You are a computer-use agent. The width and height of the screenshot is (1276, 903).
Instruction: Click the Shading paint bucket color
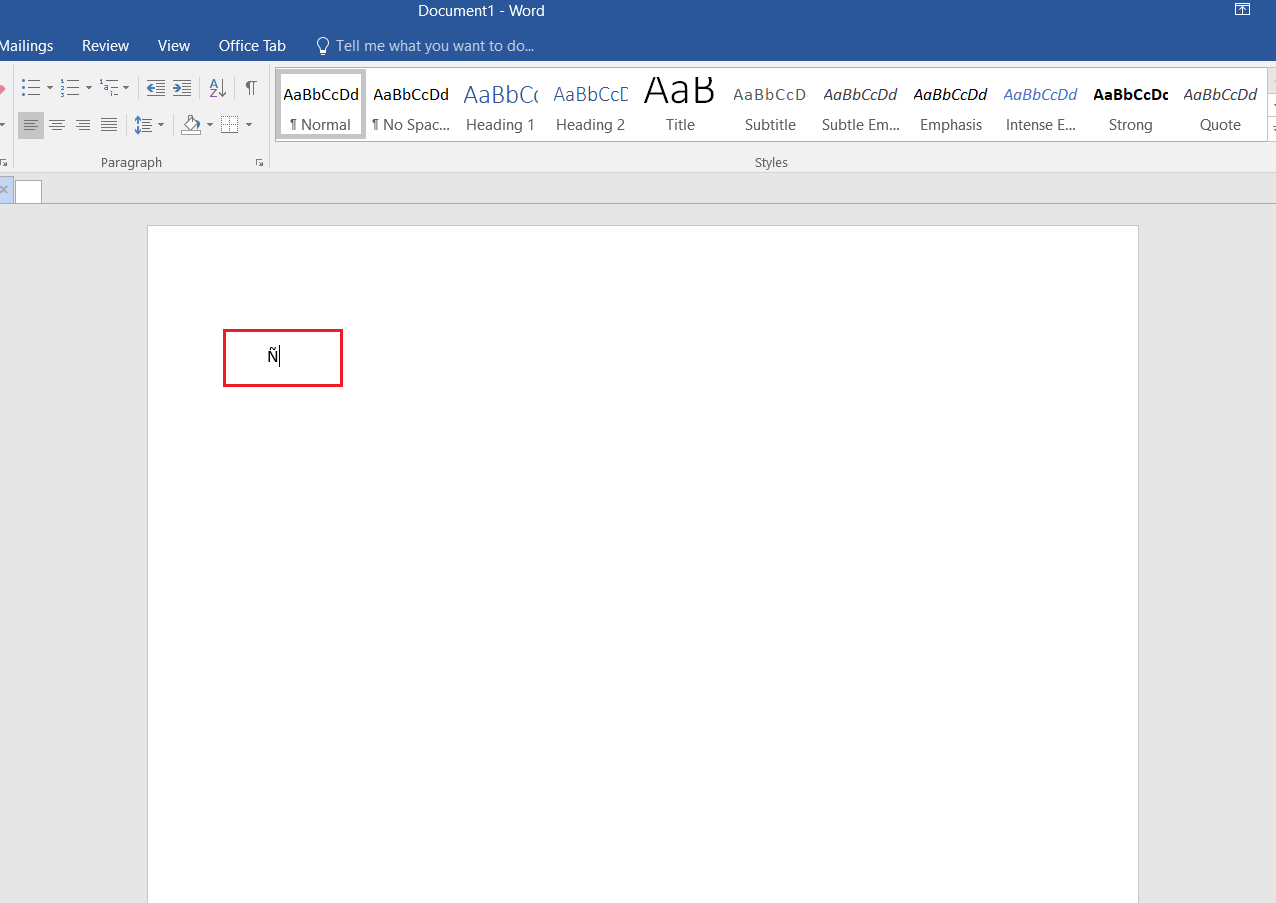(x=191, y=125)
